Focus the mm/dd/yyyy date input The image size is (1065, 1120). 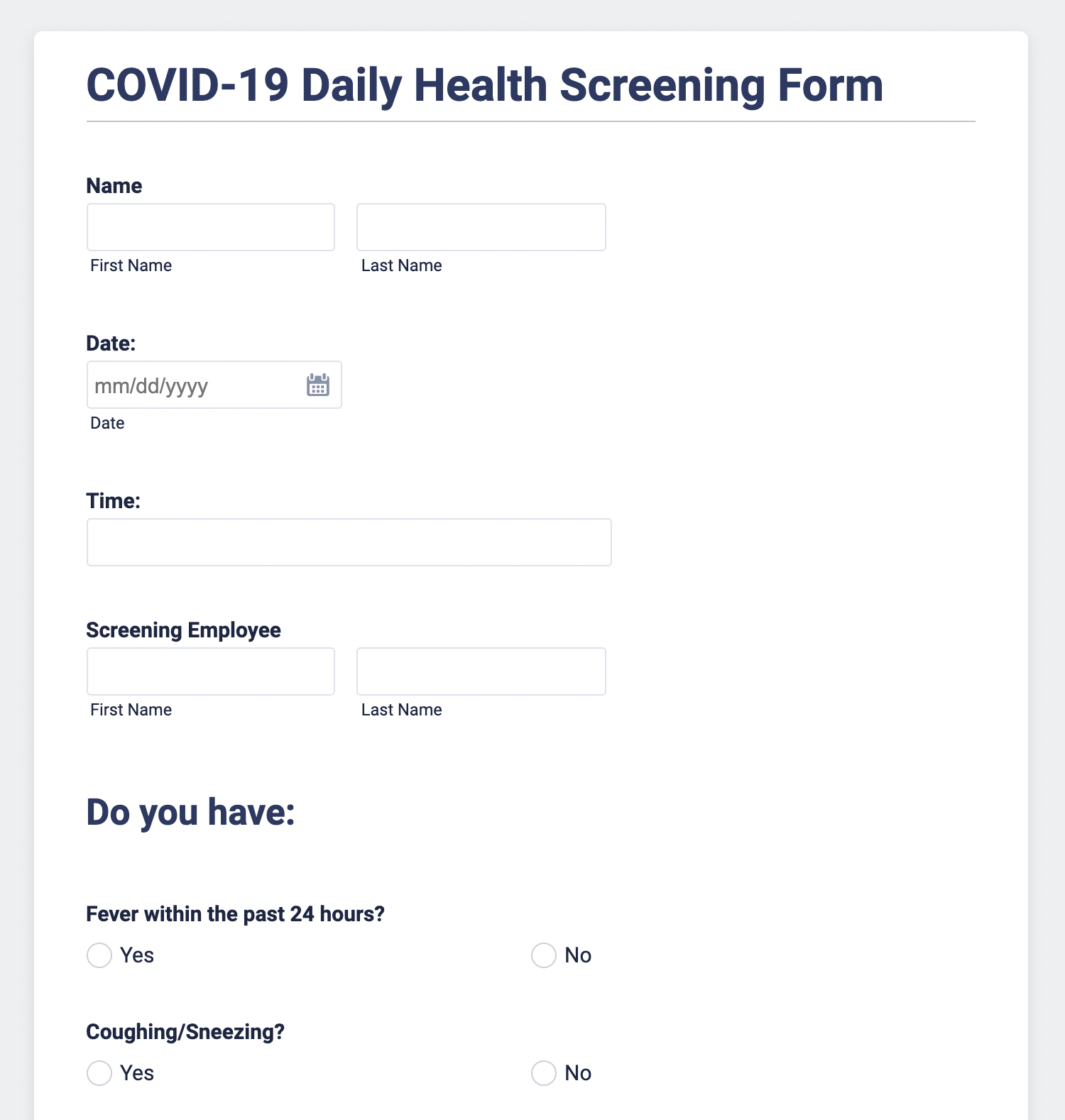click(x=192, y=385)
